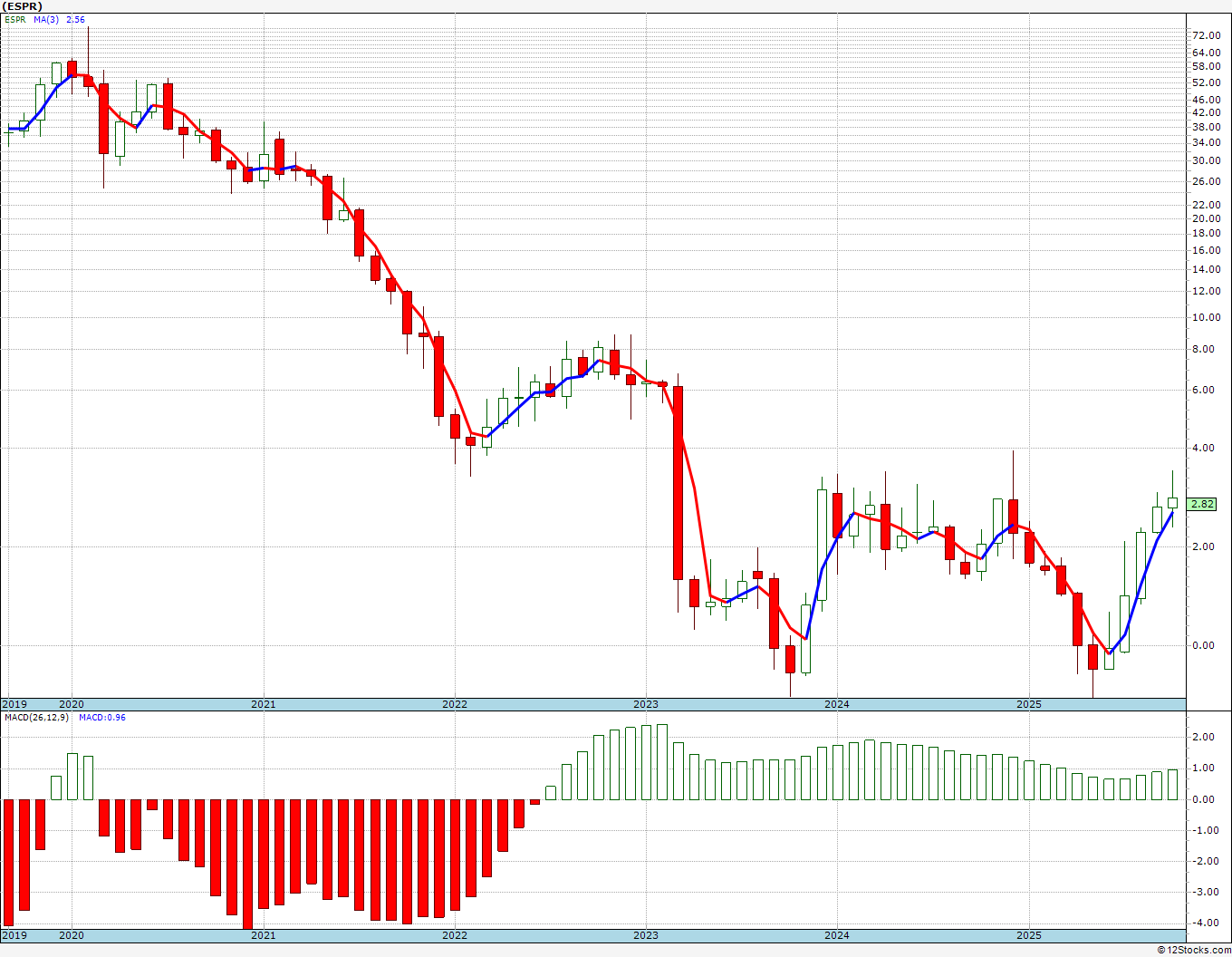1232x957 pixels.
Task: Select the MACD:0.96 value label
Action: coord(101,717)
